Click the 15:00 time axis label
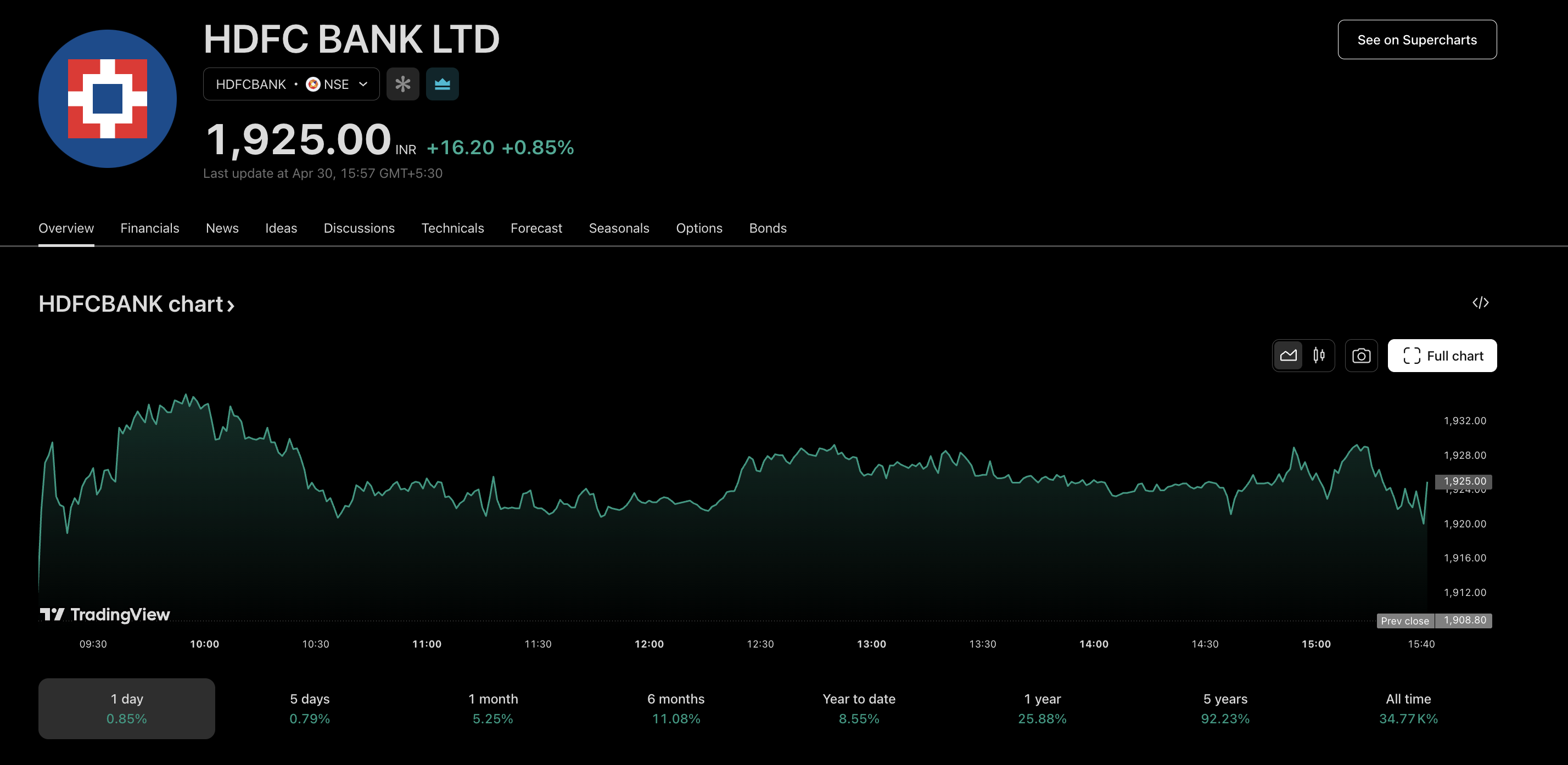This screenshot has height=765, width=1568. [1316, 644]
